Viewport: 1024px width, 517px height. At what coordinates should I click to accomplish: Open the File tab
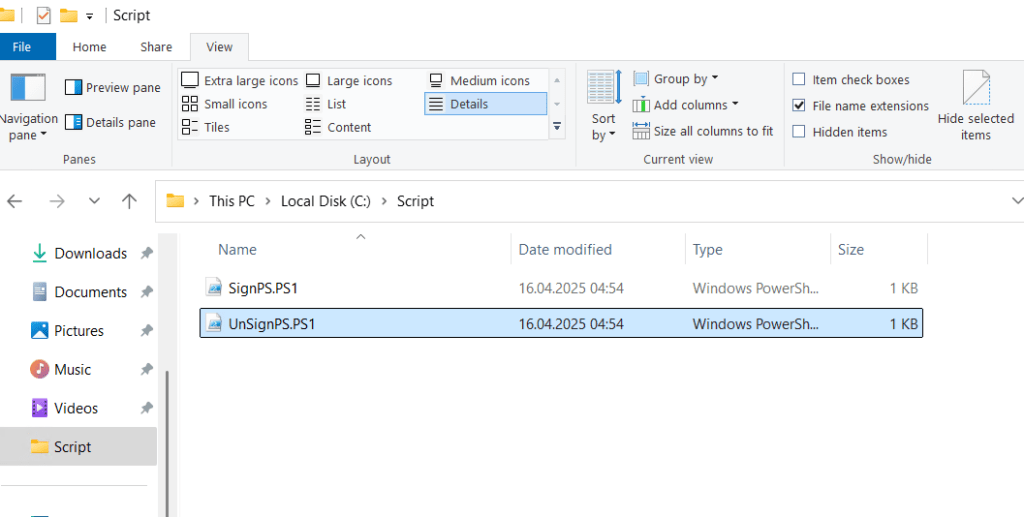pos(21,47)
